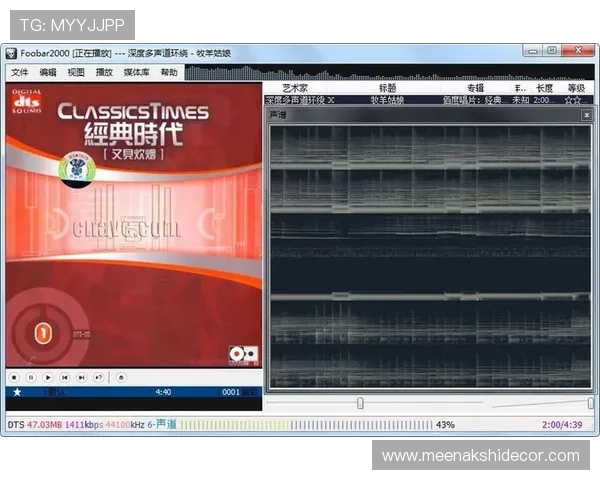Click the 44100kHz sample rate value
Image resolution: width=600 pixels, height=480 pixels.
click(125, 425)
